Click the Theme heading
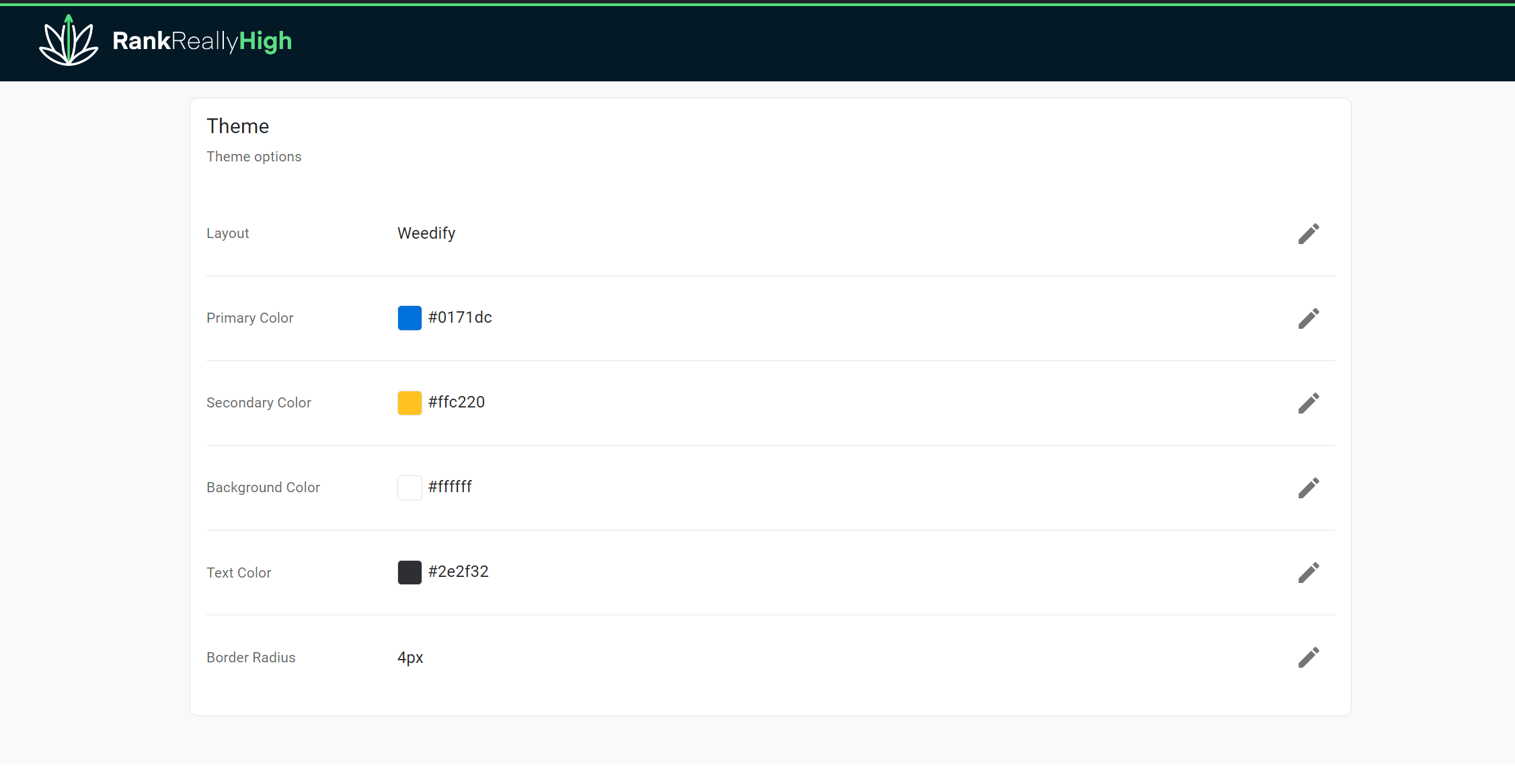 point(237,126)
